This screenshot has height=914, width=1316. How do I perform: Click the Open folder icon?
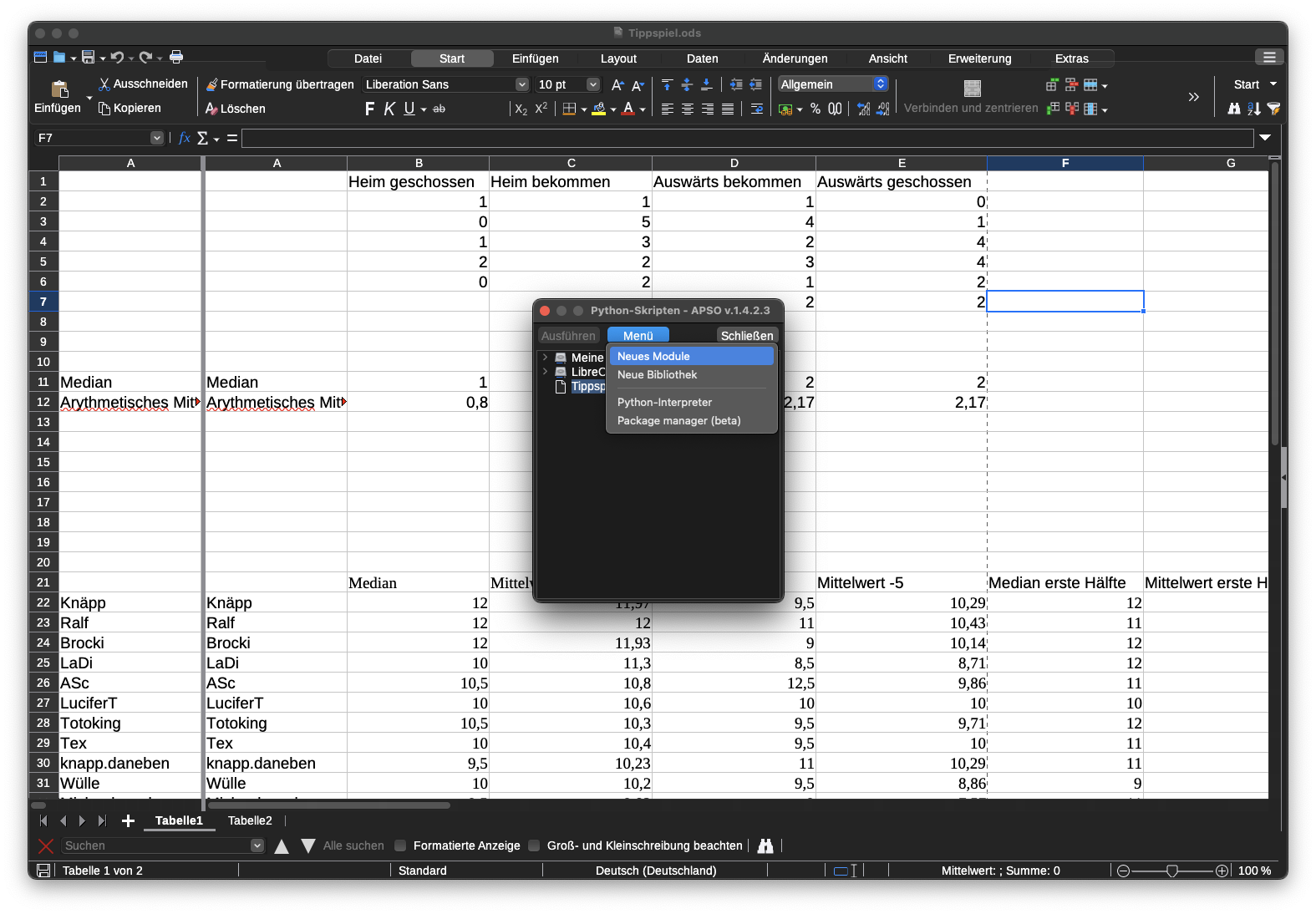(59, 57)
